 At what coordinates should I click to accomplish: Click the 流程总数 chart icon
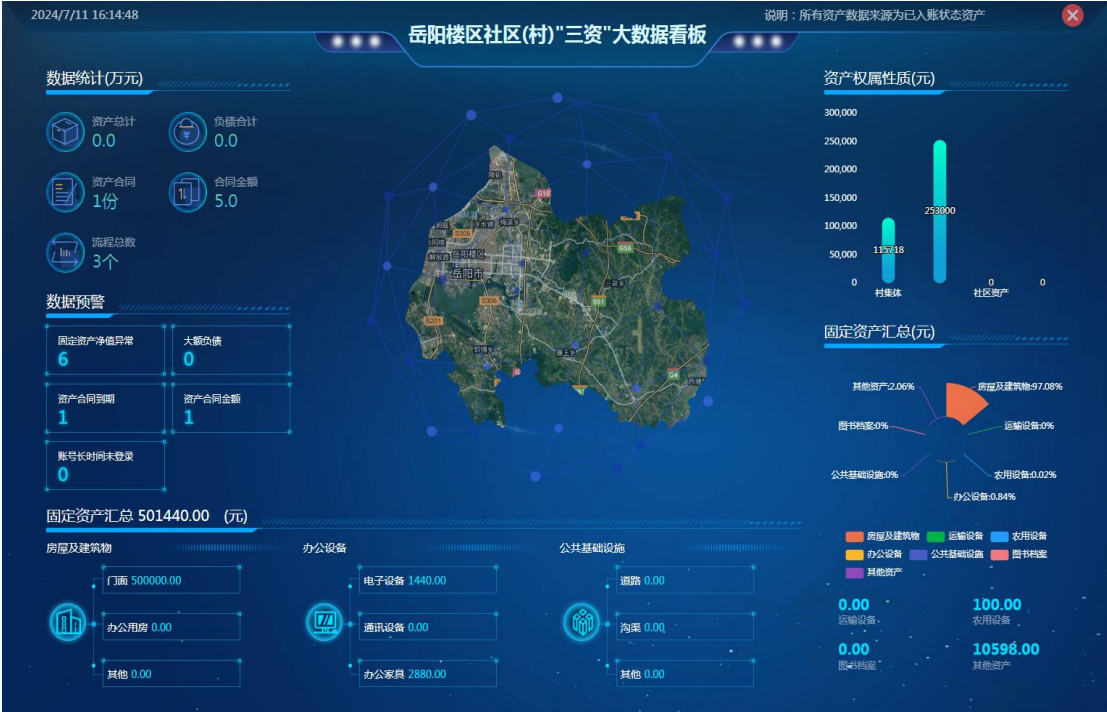[65, 253]
